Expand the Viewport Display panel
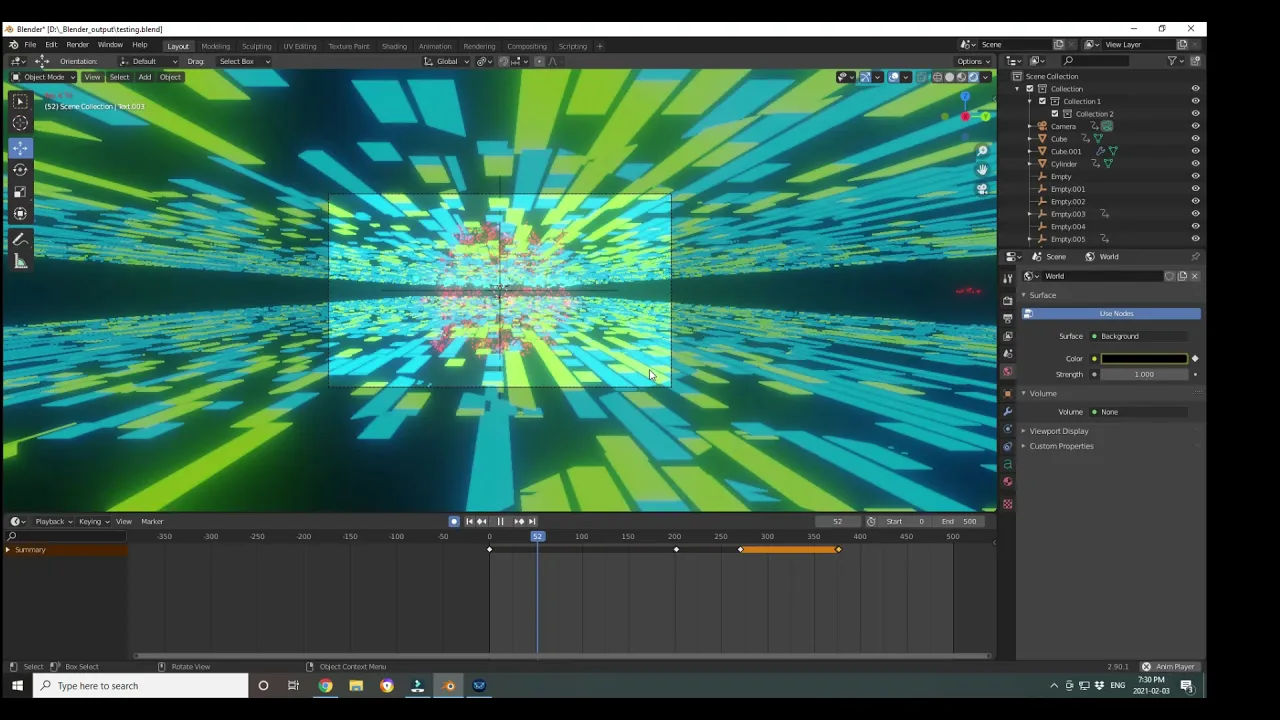This screenshot has height=720, width=1280. (1058, 431)
